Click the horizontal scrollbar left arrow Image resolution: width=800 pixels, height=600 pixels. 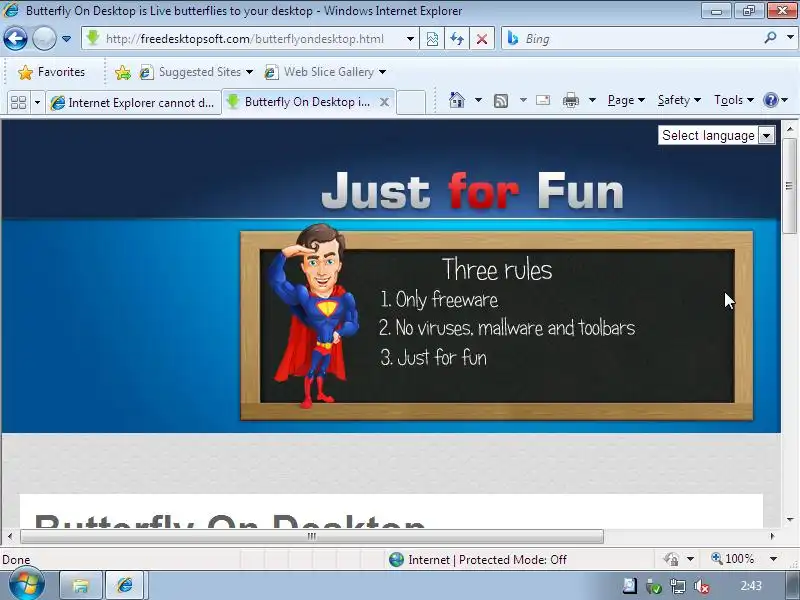pyautogui.click(x=10, y=536)
